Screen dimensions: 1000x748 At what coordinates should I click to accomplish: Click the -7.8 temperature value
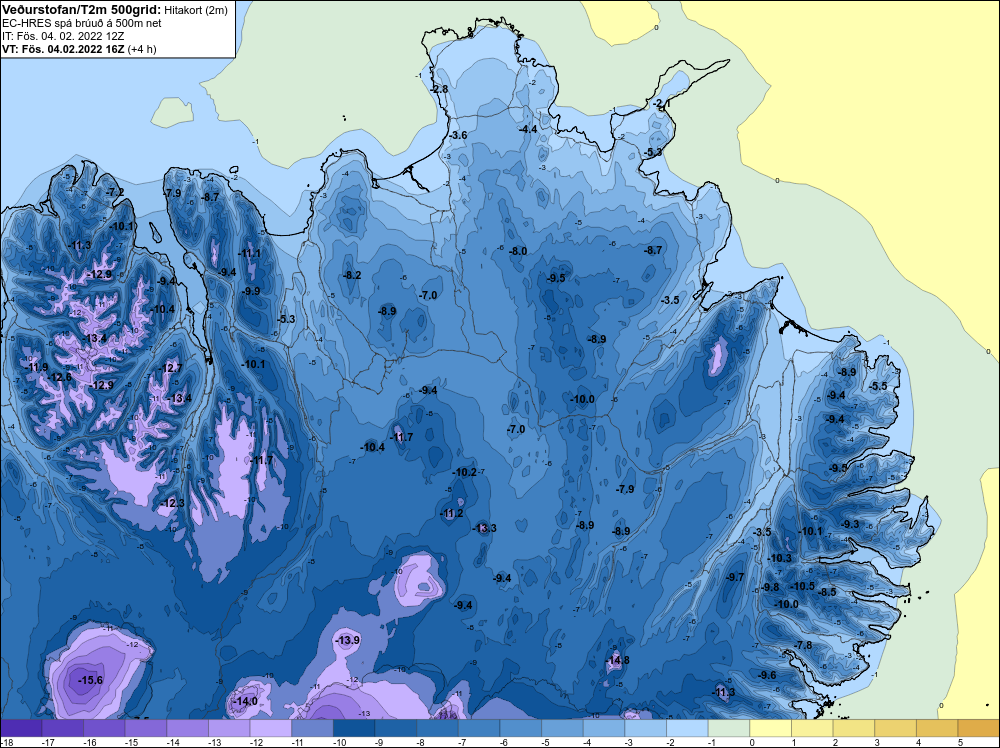click(x=804, y=645)
